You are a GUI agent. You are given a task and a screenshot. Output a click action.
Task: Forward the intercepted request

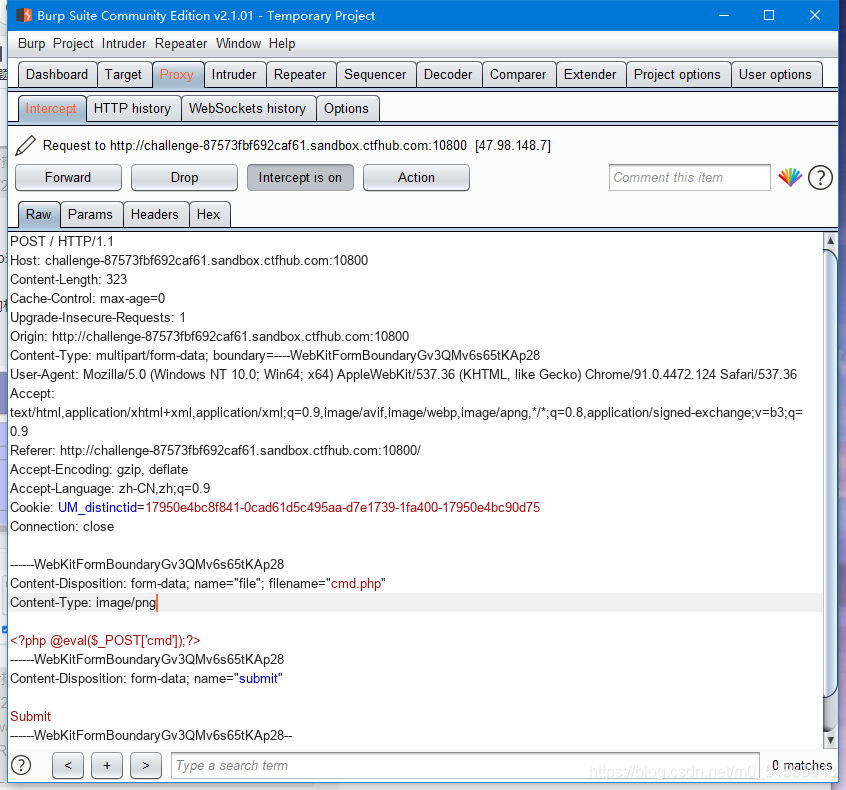pos(68,178)
